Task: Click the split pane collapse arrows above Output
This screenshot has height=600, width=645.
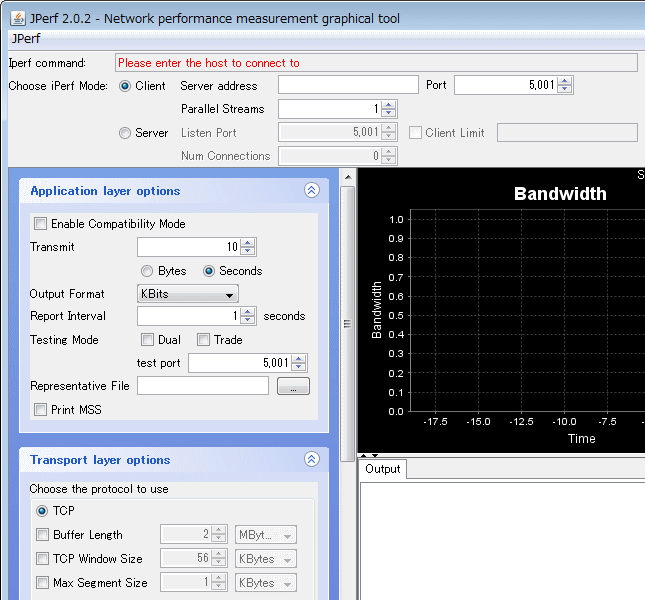Action: pyautogui.click(x=369, y=455)
